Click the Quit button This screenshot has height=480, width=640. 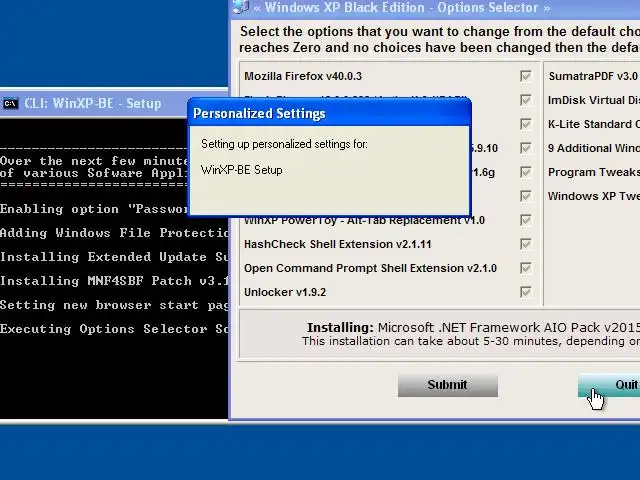pyautogui.click(x=609, y=385)
